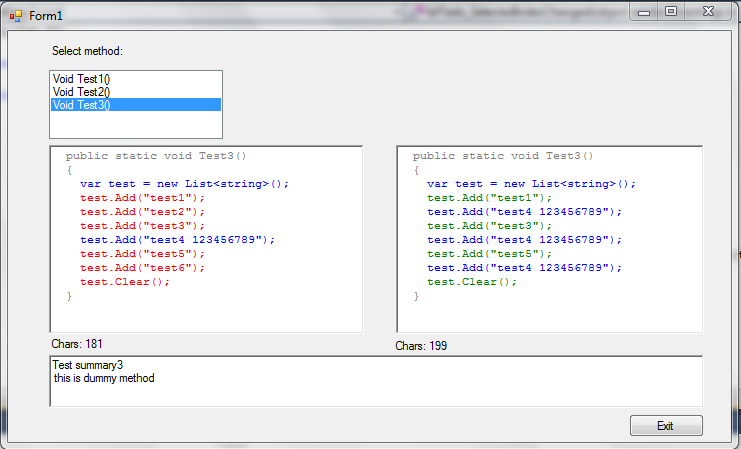
Task: Click green test.Clear() line in right pane
Action: tap(472, 282)
